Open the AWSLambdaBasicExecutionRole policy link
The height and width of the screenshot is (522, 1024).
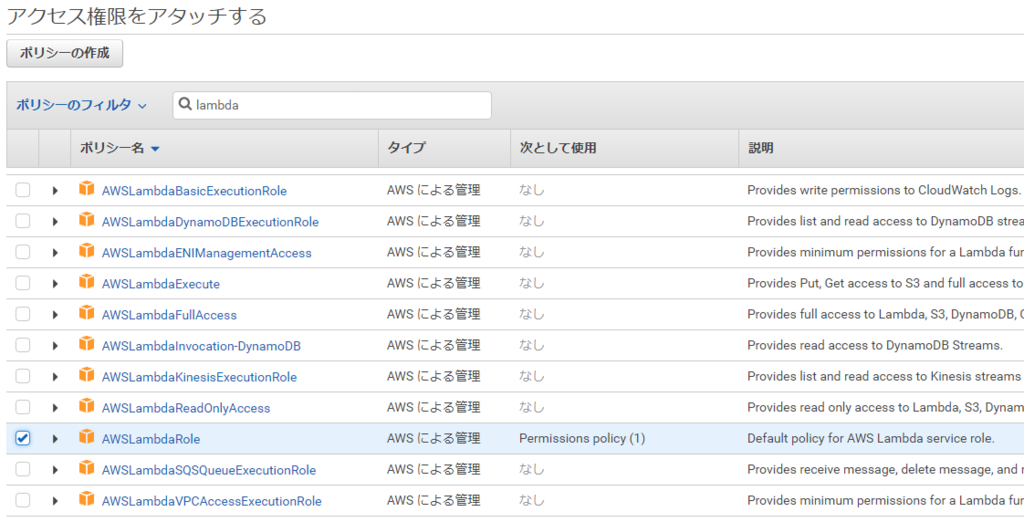pyautogui.click(x=194, y=191)
